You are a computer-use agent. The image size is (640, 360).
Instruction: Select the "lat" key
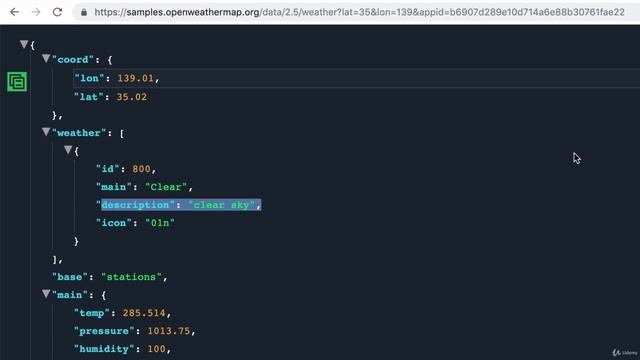tap(89, 97)
